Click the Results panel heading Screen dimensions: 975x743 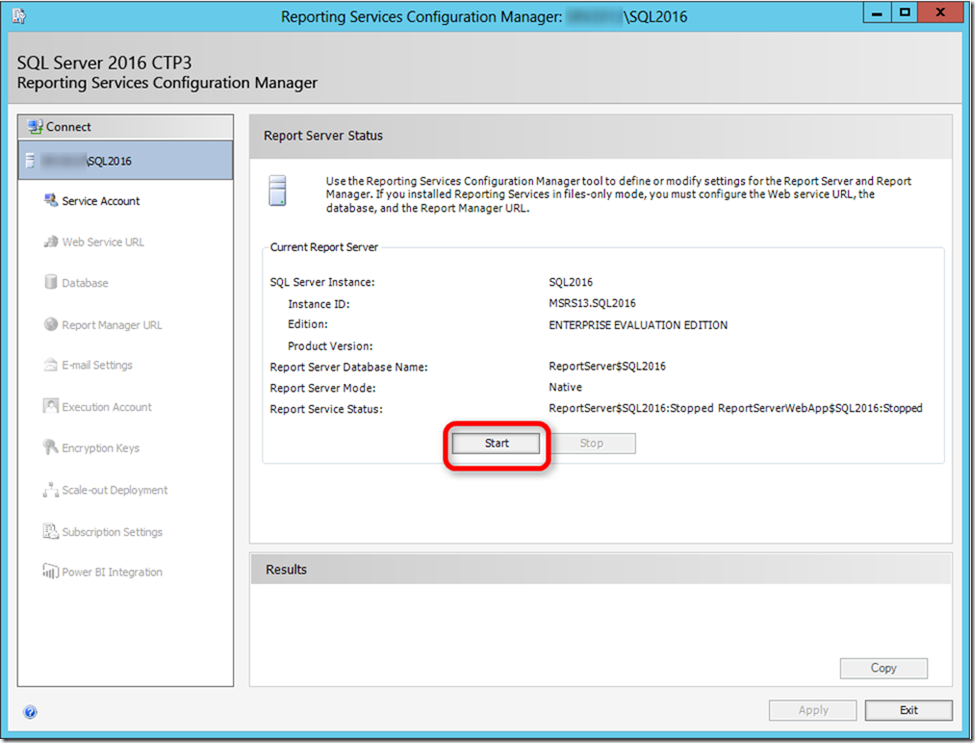click(x=286, y=570)
